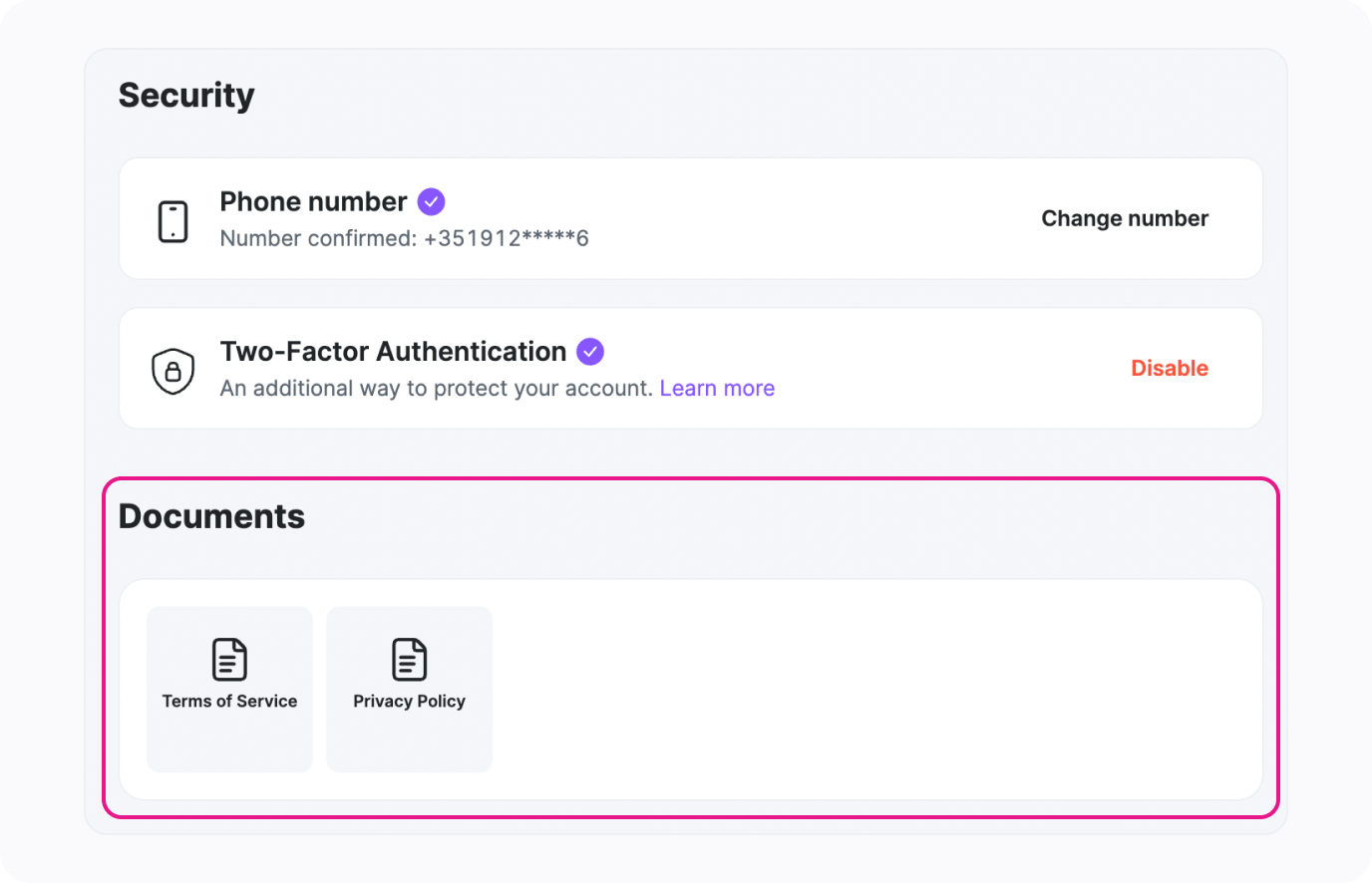Click the verified badge beside Two-Factor Authentication
1372x883 pixels.
(x=590, y=352)
